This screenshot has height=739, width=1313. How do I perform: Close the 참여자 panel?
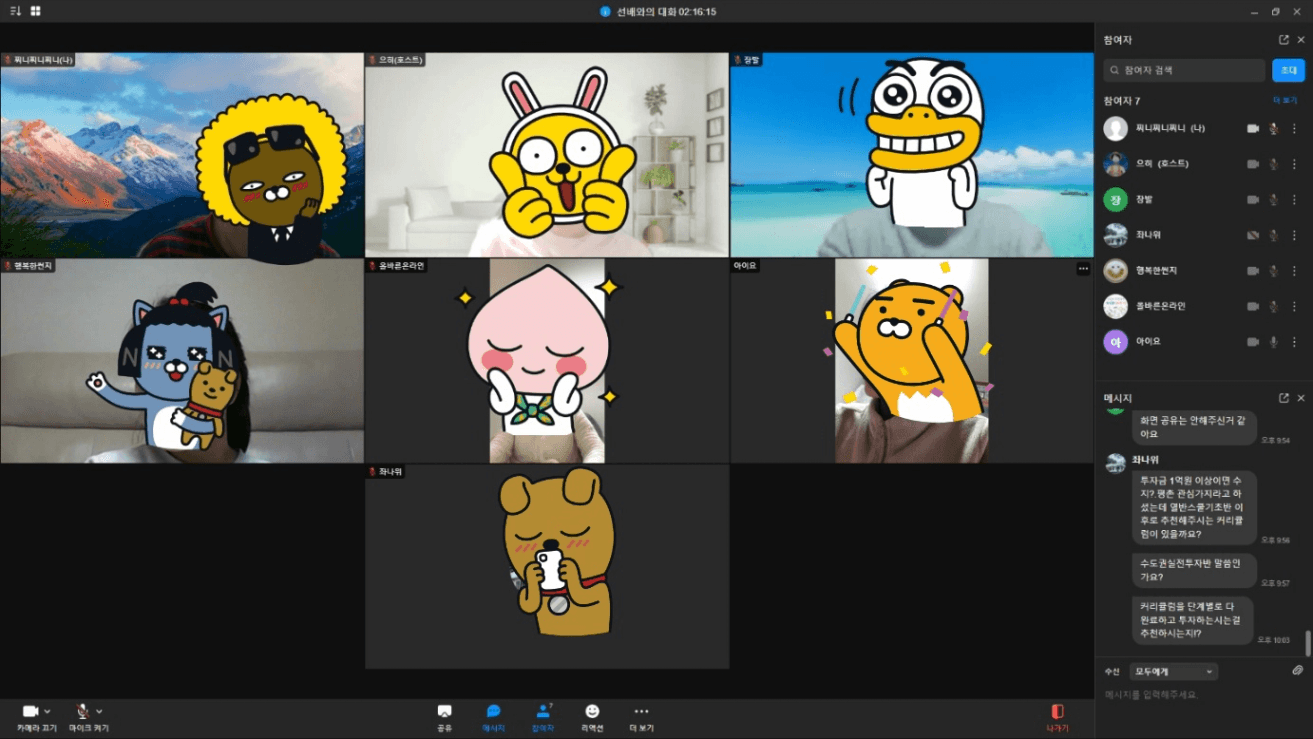[1301, 40]
